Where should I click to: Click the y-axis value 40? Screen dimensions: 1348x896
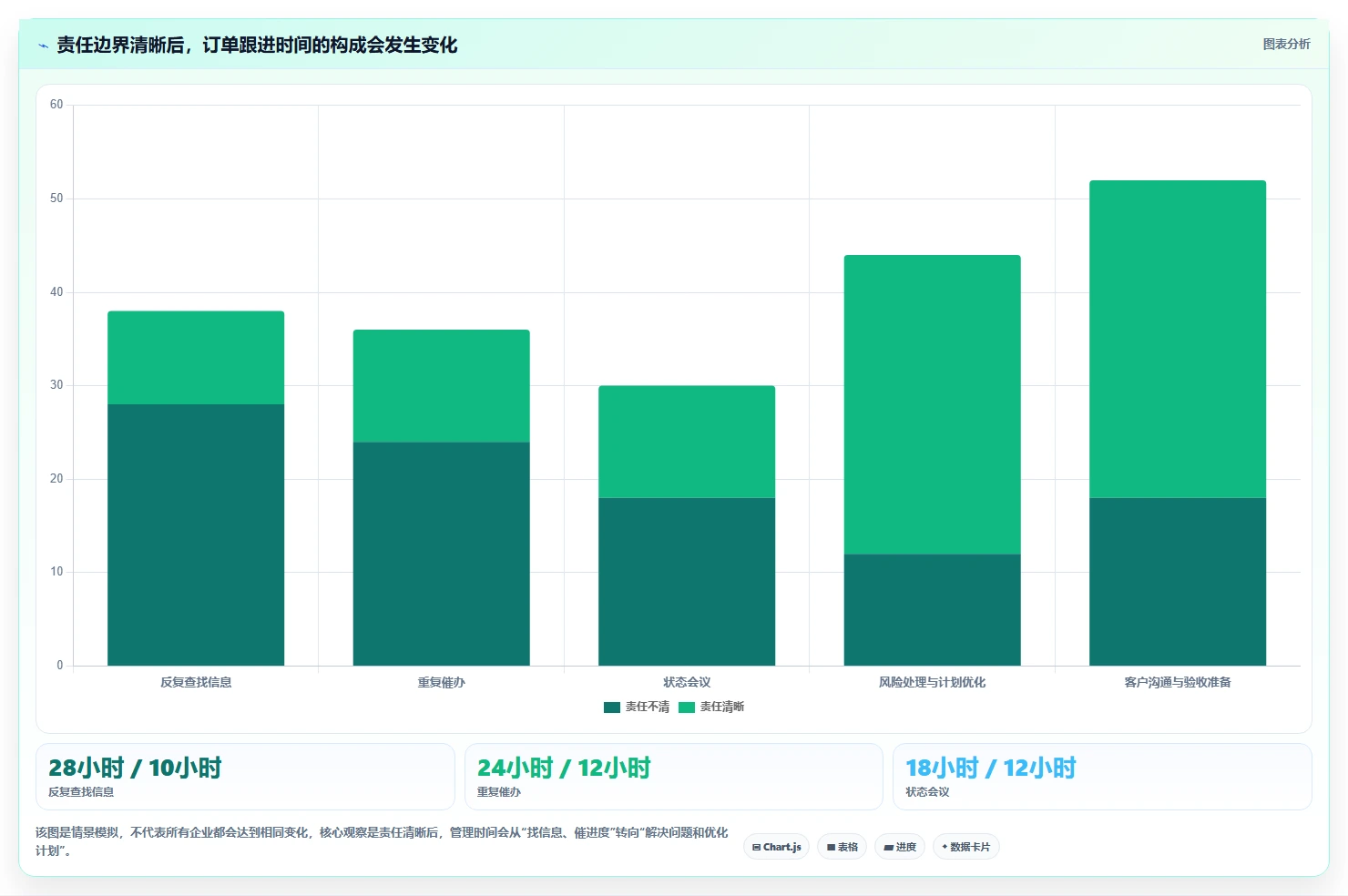(x=56, y=292)
